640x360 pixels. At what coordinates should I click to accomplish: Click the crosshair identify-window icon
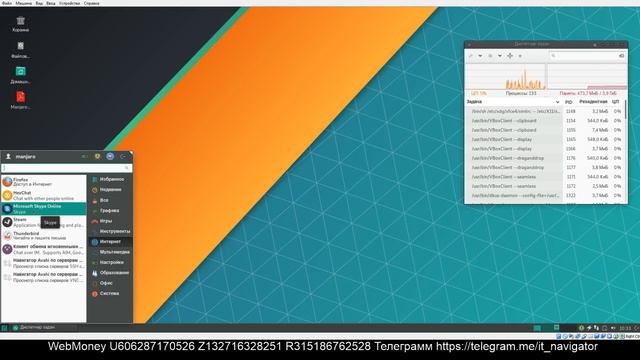(x=510, y=56)
